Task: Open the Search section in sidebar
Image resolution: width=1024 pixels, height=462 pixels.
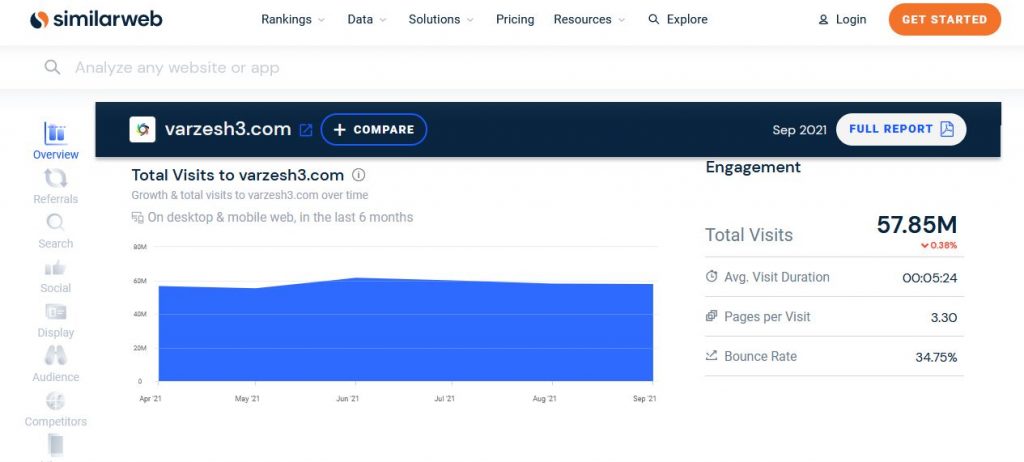Action: [56, 223]
